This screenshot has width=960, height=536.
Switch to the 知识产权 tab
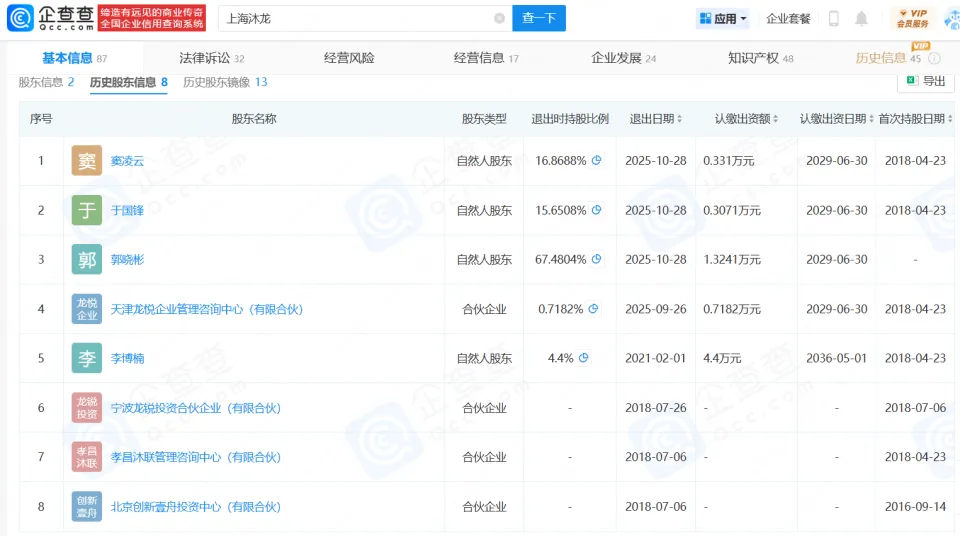760,58
